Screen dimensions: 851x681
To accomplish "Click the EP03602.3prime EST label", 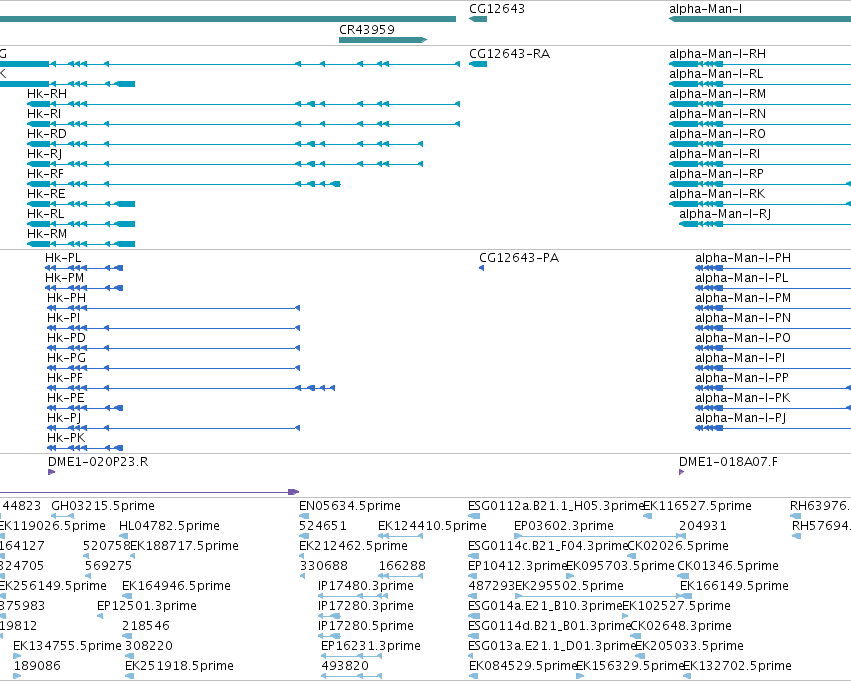I will pos(564,526).
